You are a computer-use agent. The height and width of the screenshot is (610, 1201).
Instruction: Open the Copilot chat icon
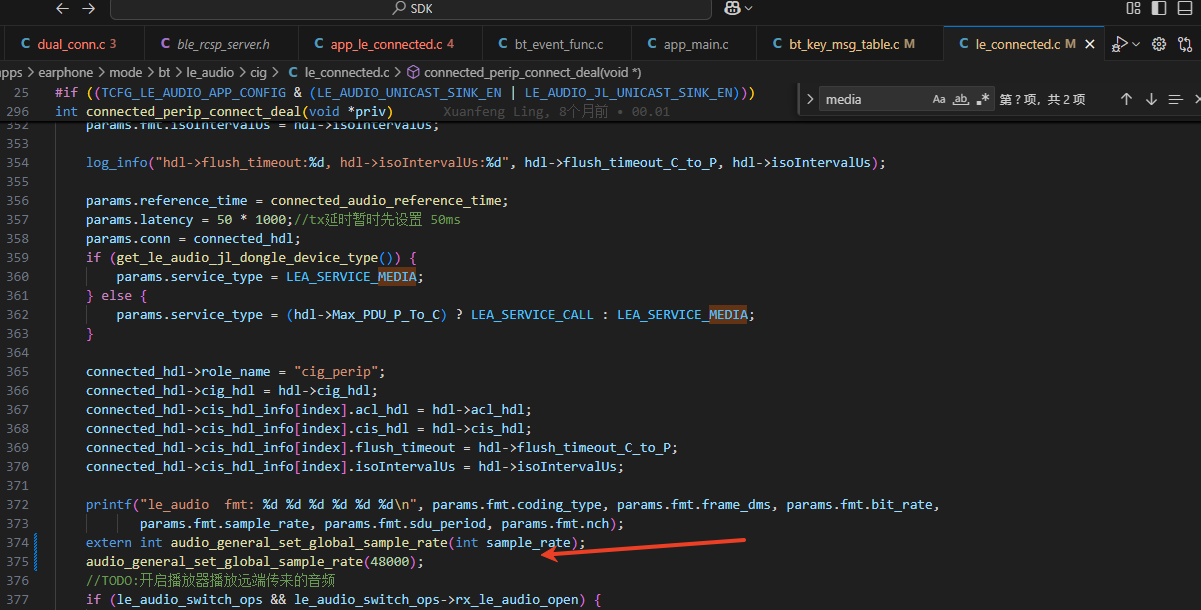coord(731,8)
